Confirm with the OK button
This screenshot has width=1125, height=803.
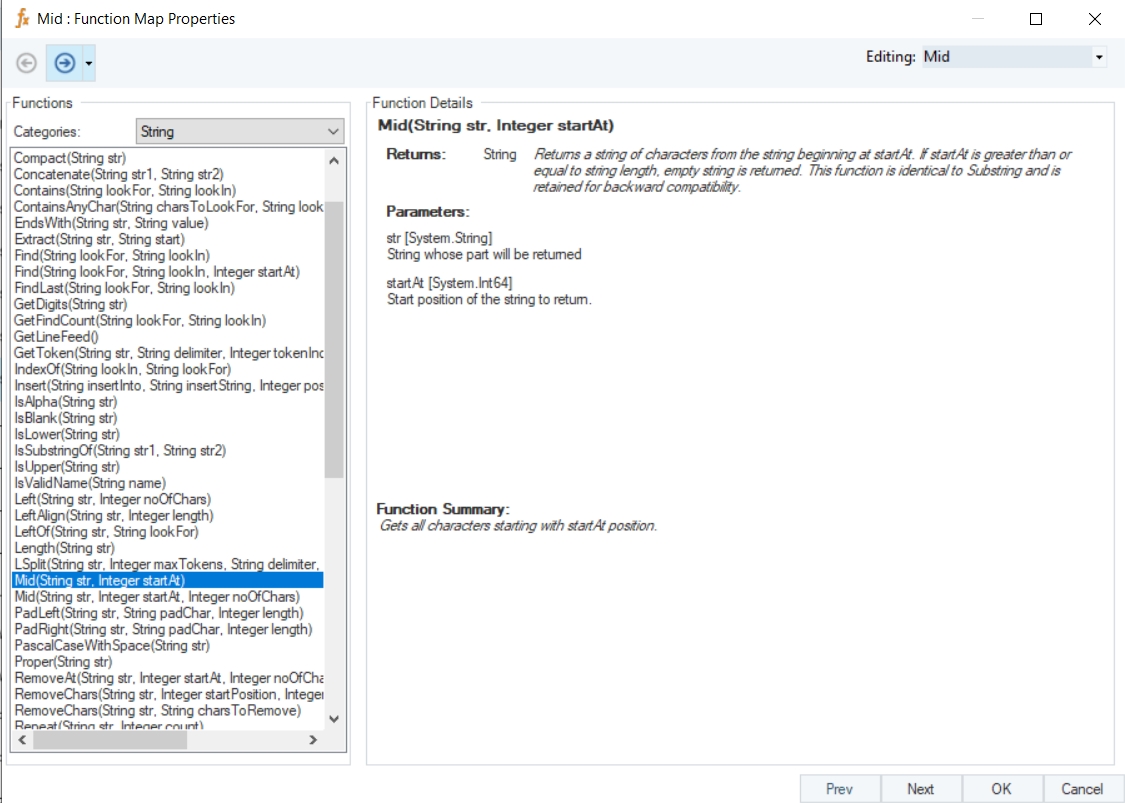pyautogui.click(x=1001, y=789)
